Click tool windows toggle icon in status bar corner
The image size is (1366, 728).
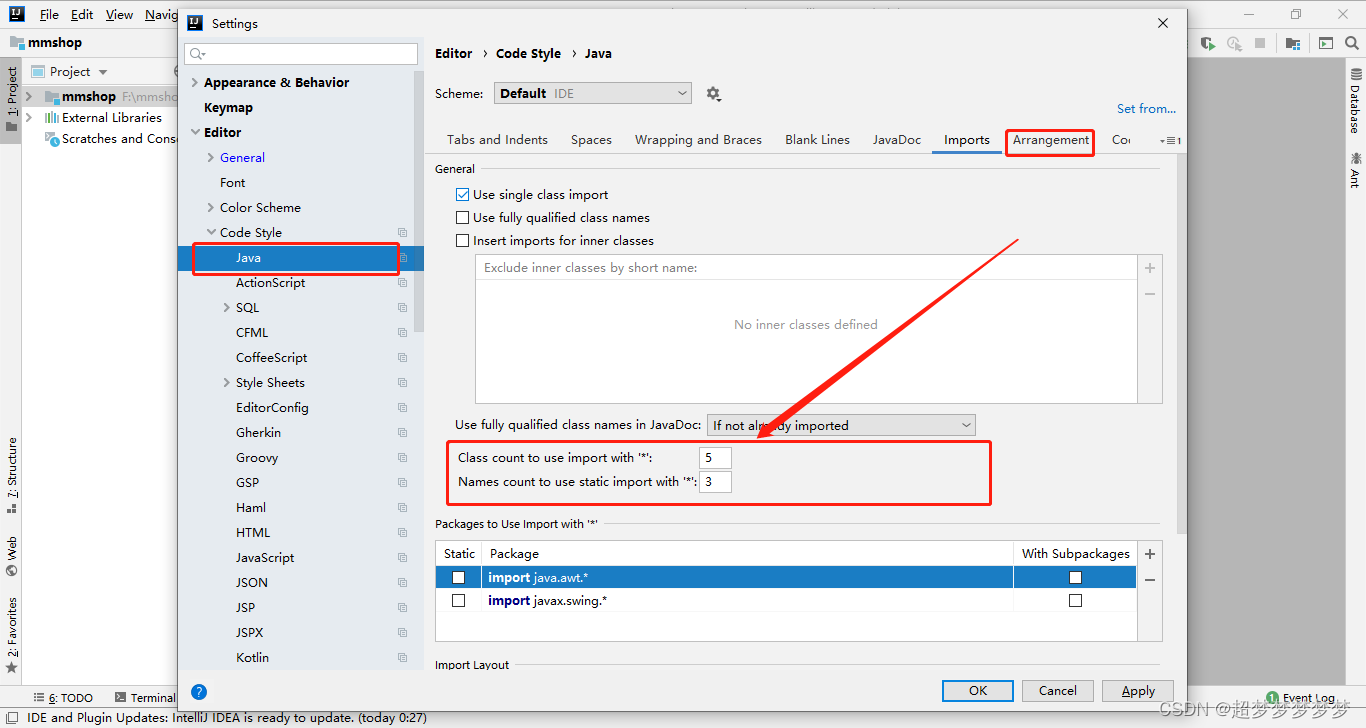(11, 717)
